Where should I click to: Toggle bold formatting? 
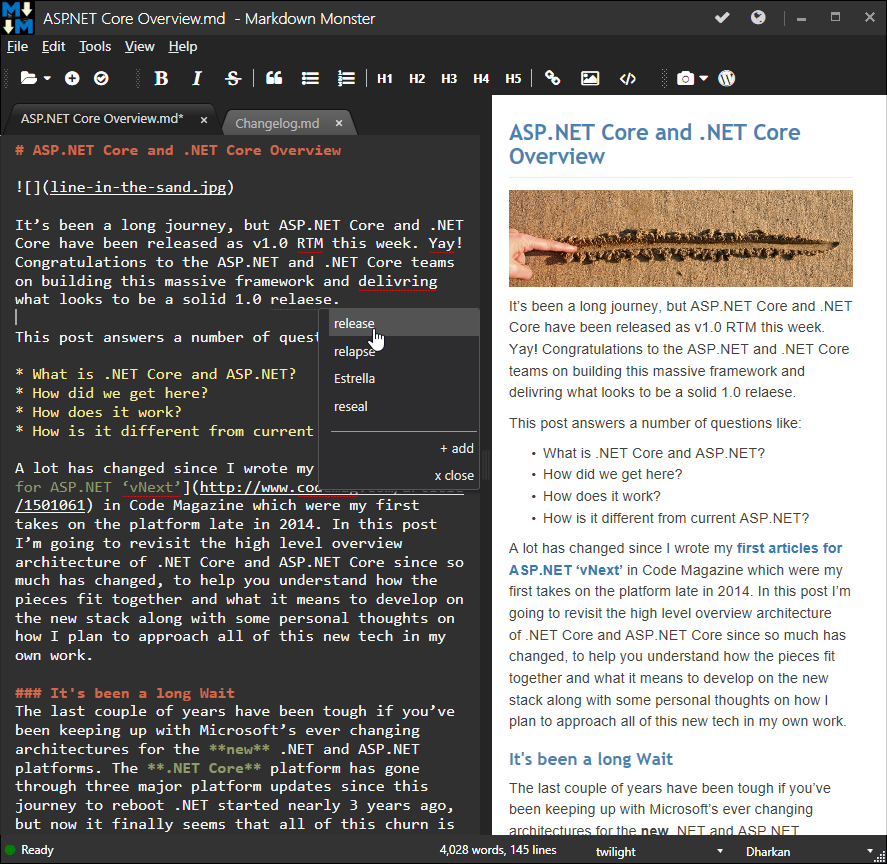(x=161, y=78)
